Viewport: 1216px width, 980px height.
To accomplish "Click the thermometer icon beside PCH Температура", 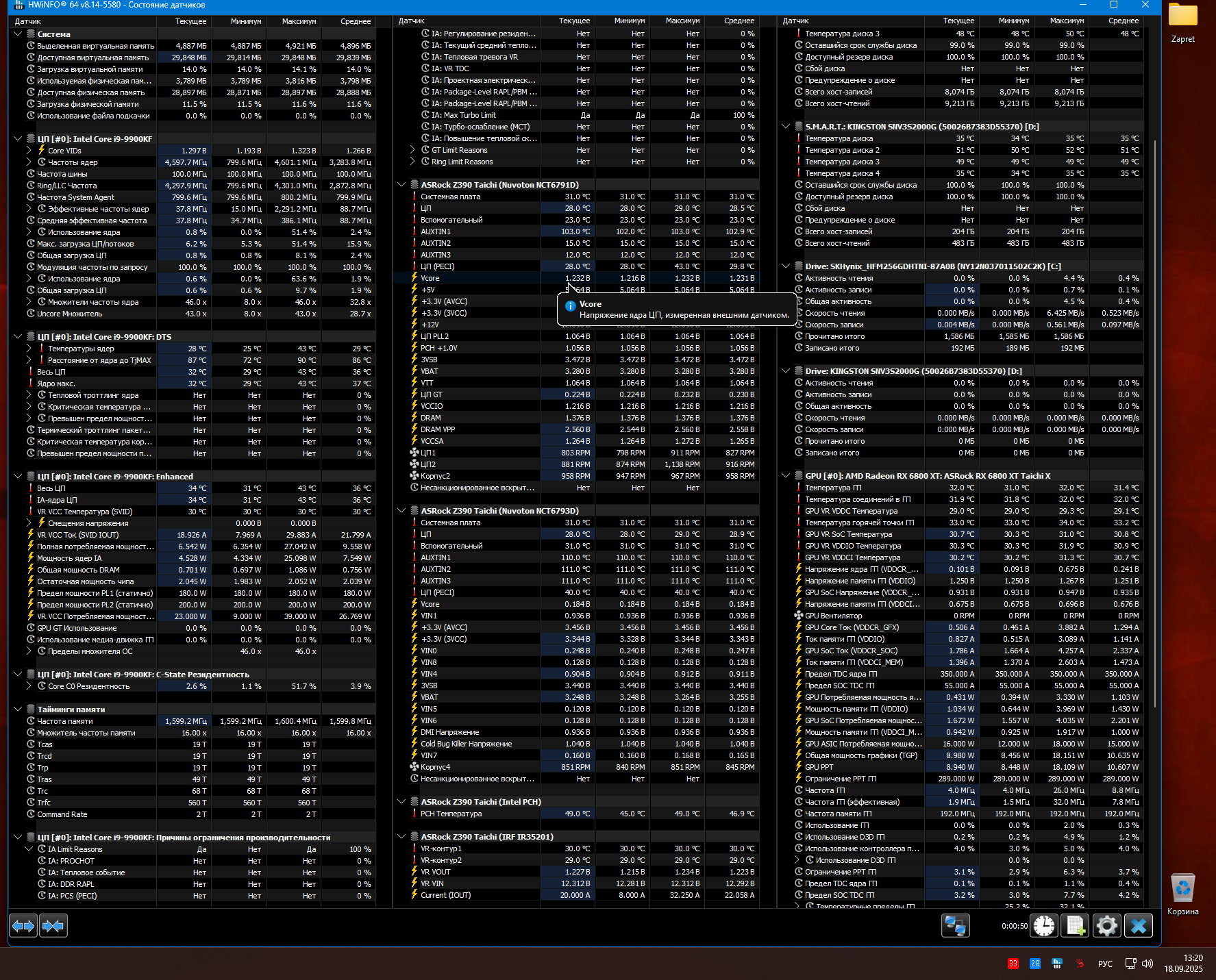I will point(414,814).
